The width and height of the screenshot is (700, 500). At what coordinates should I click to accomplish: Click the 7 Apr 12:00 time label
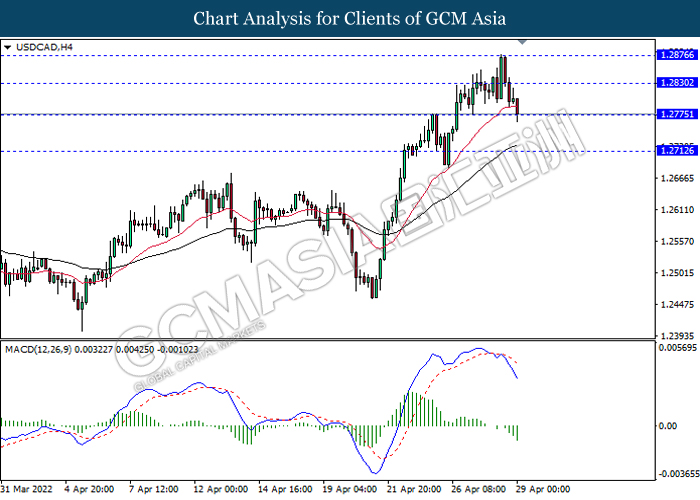[154, 489]
